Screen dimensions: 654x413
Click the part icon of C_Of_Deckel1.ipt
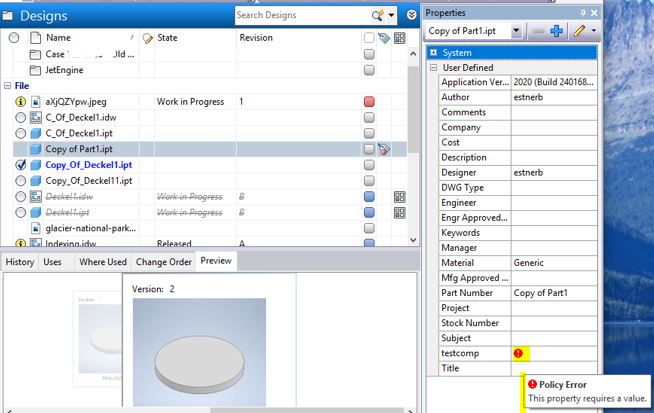[x=36, y=133]
